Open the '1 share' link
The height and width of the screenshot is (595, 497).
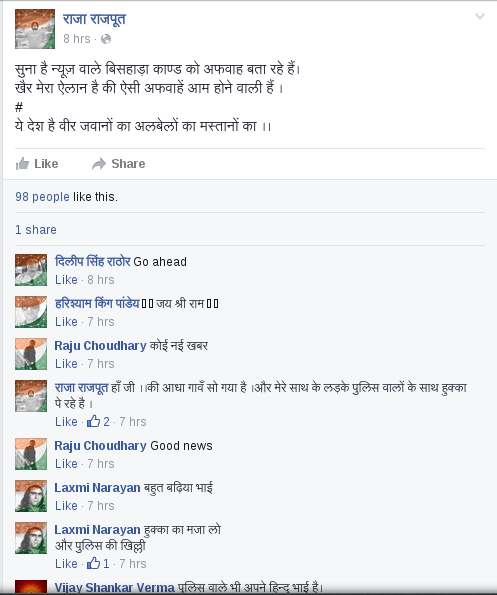tap(36, 230)
